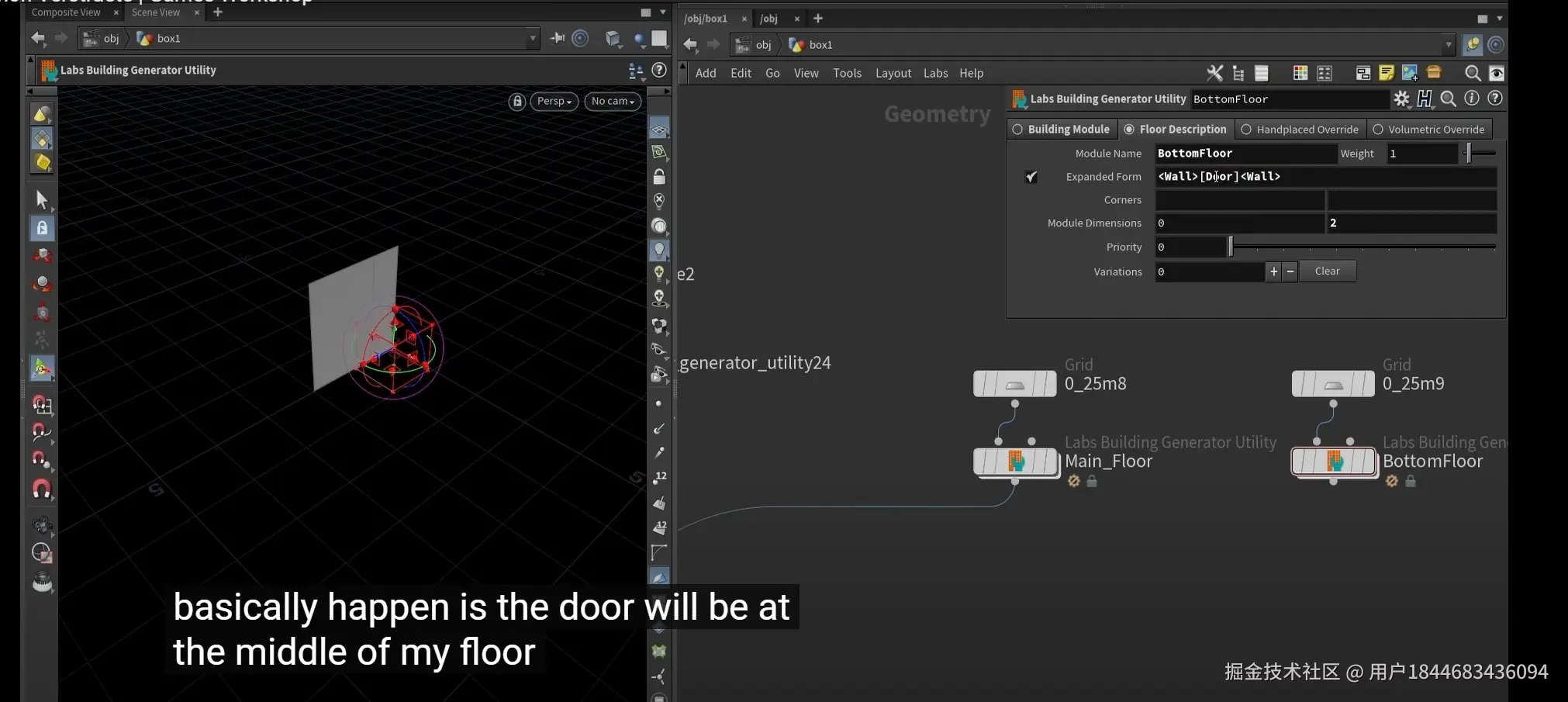
Task: Open the Composite View pane options arrow
Action: [x=663, y=12]
